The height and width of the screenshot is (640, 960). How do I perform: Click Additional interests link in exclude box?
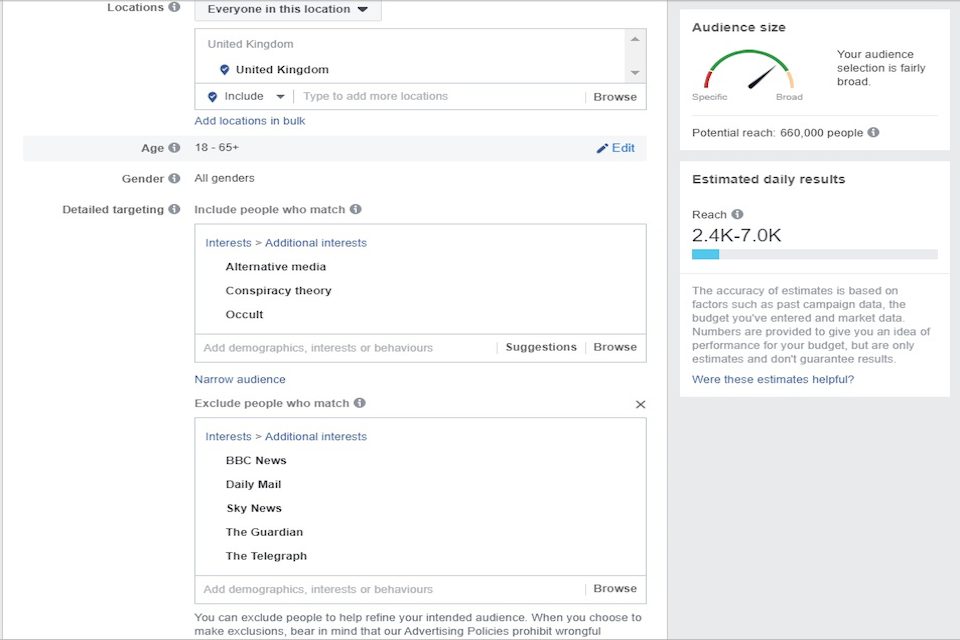(x=316, y=436)
